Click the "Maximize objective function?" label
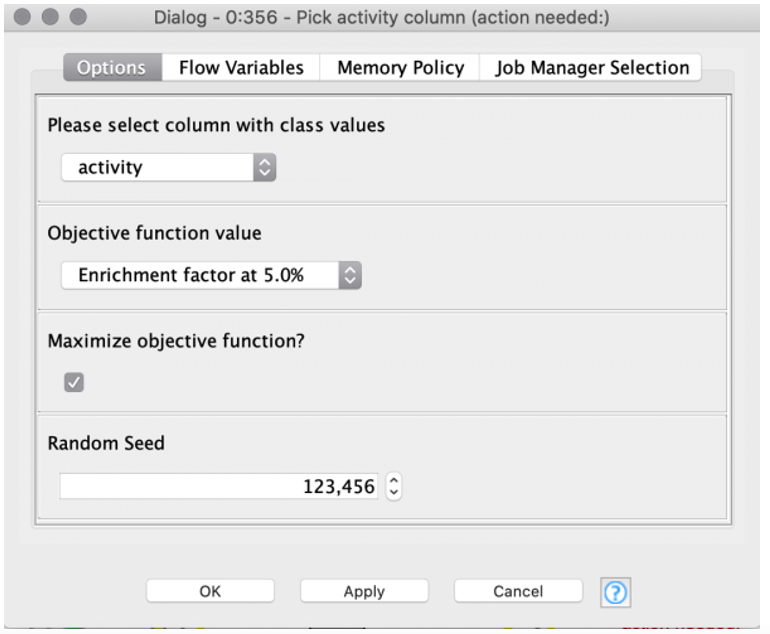 click(176, 341)
